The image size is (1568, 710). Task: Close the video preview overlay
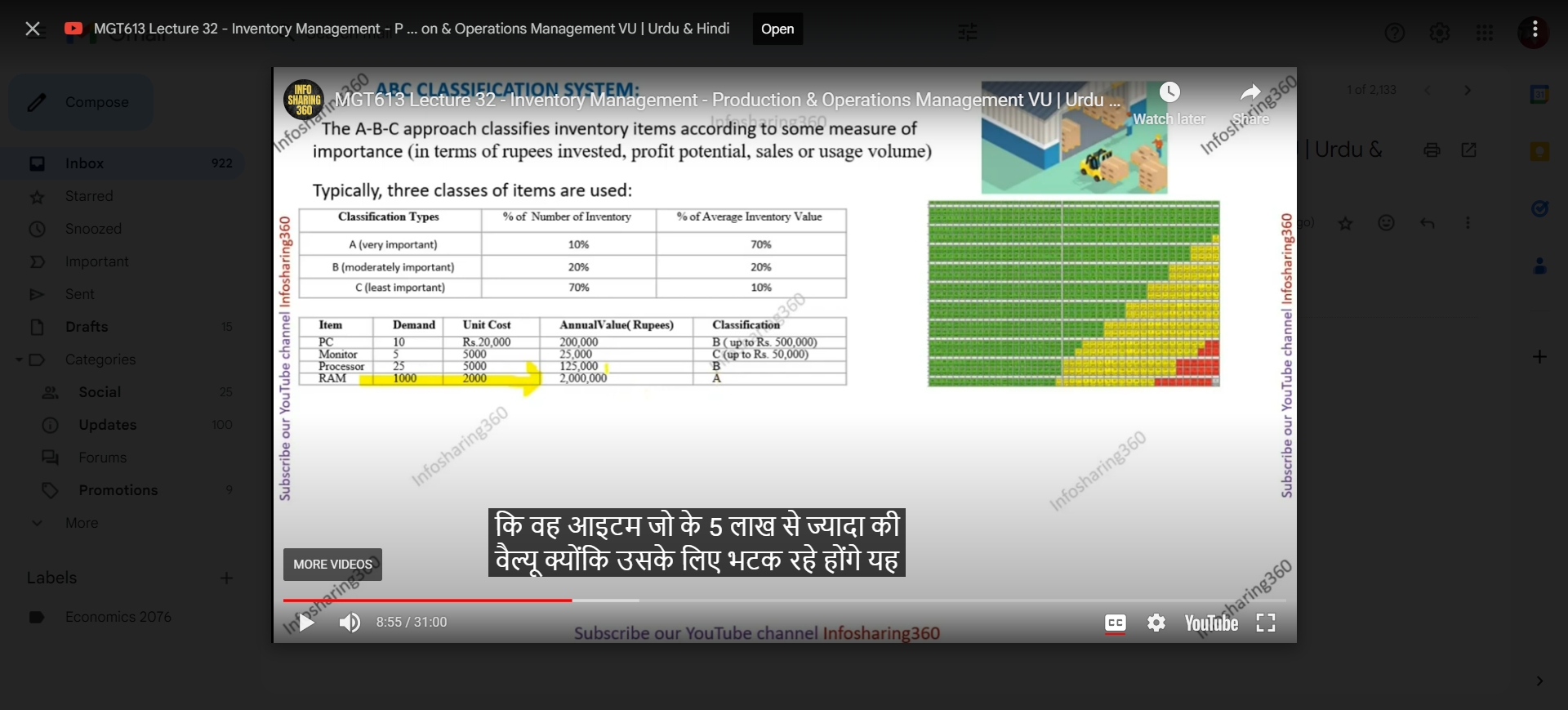click(x=33, y=29)
